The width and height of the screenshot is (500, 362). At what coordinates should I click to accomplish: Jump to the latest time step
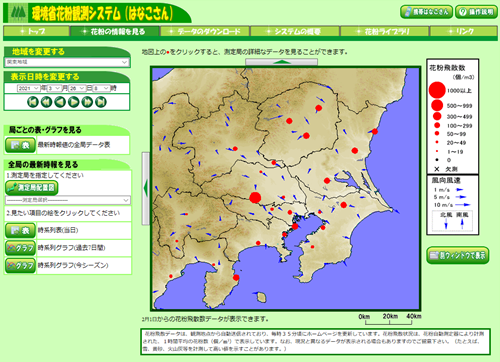pos(101,102)
